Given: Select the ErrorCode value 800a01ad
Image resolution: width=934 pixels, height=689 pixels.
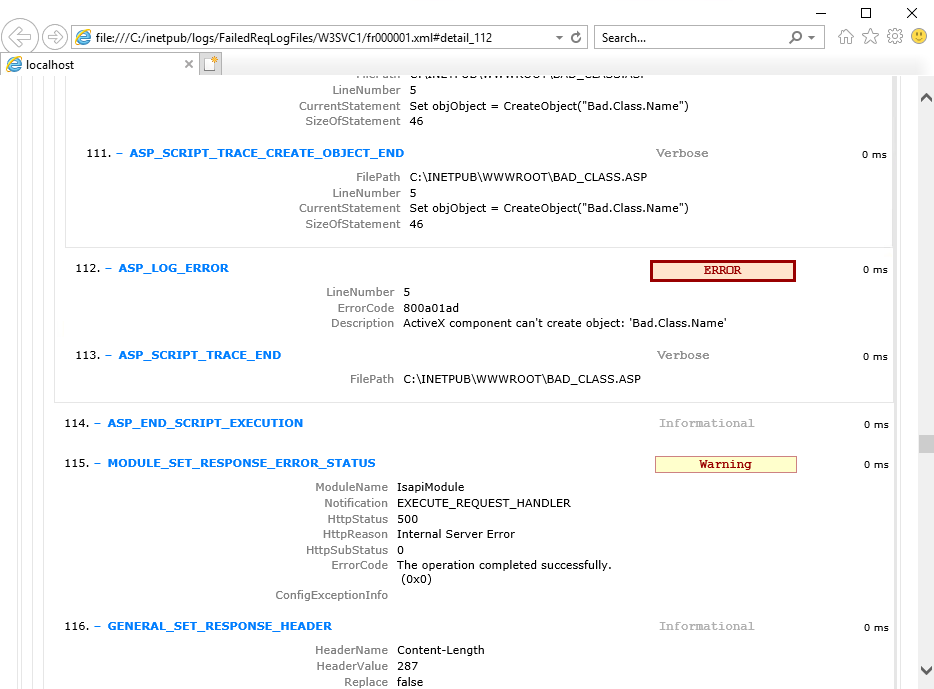Looking at the screenshot, I should pos(431,308).
